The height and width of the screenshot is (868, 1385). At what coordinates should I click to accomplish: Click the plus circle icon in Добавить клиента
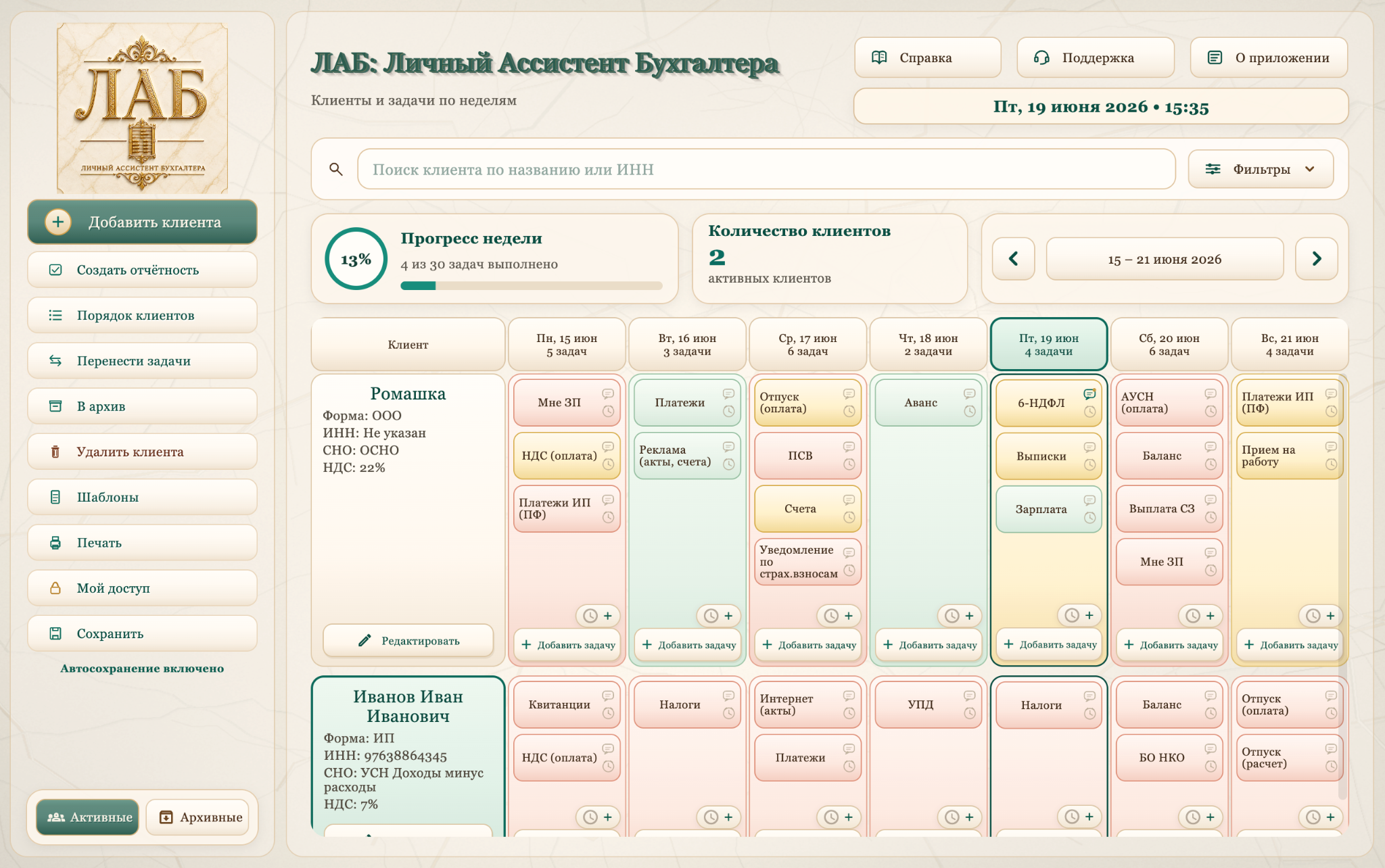(x=58, y=222)
